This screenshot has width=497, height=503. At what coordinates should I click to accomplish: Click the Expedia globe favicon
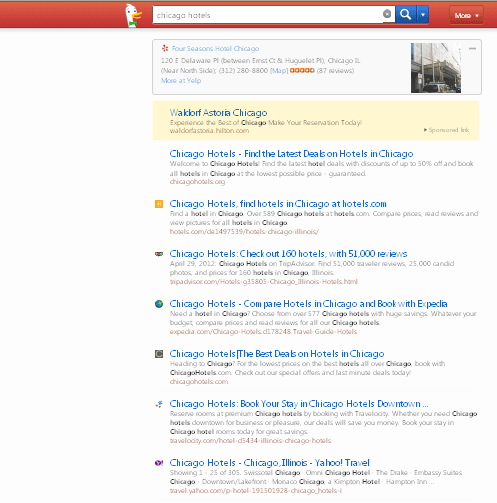159,304
